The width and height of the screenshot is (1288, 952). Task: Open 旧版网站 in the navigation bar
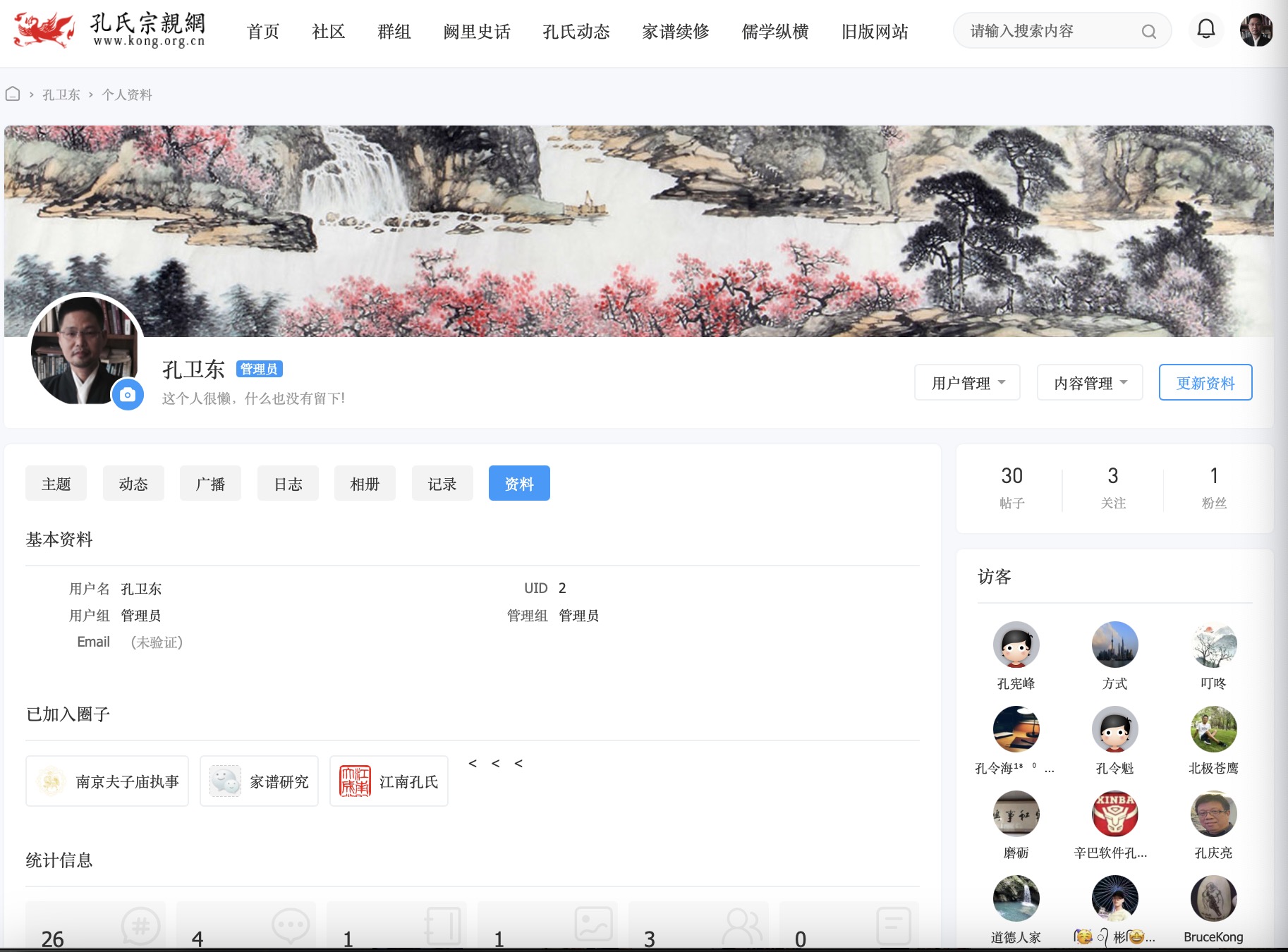[875, 32]
